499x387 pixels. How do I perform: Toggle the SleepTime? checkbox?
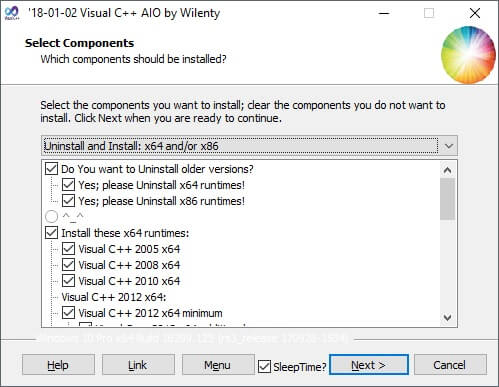(264, 366)
